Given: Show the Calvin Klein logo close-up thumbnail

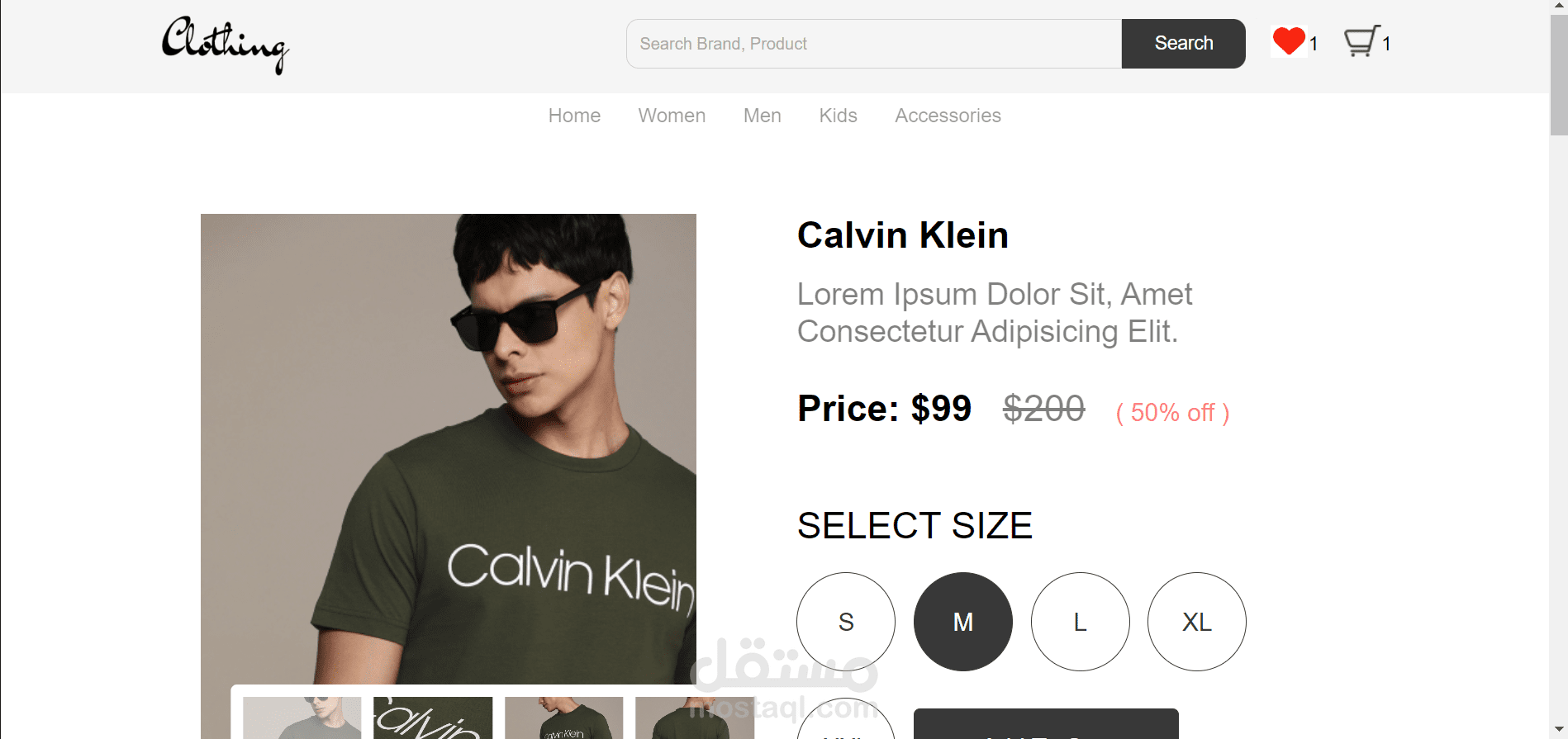Looking at the screenshot, I should click(433, 718).
